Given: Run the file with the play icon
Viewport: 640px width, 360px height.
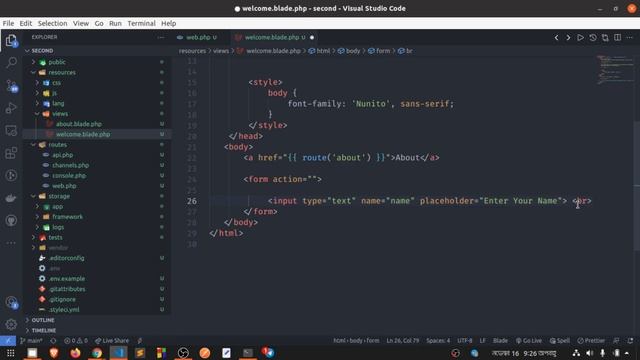Looking at the screenshot, I should 580,38.
